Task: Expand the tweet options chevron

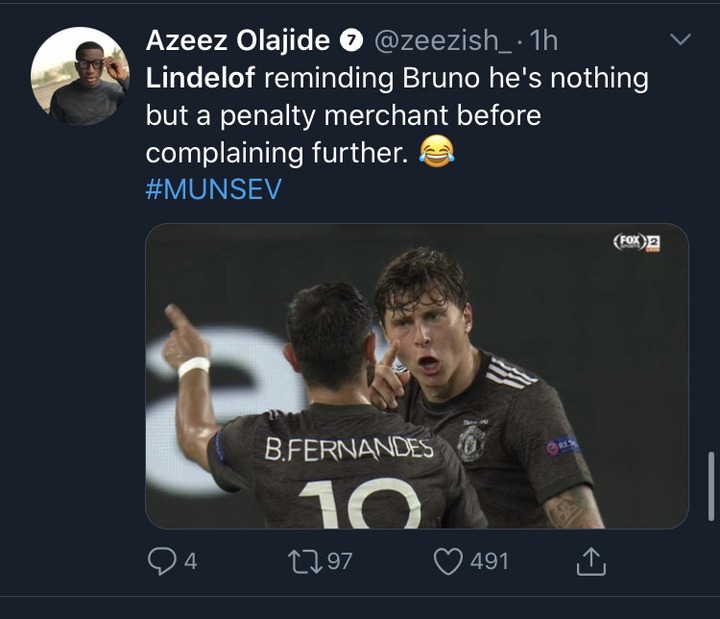Action: pos(680,40)
